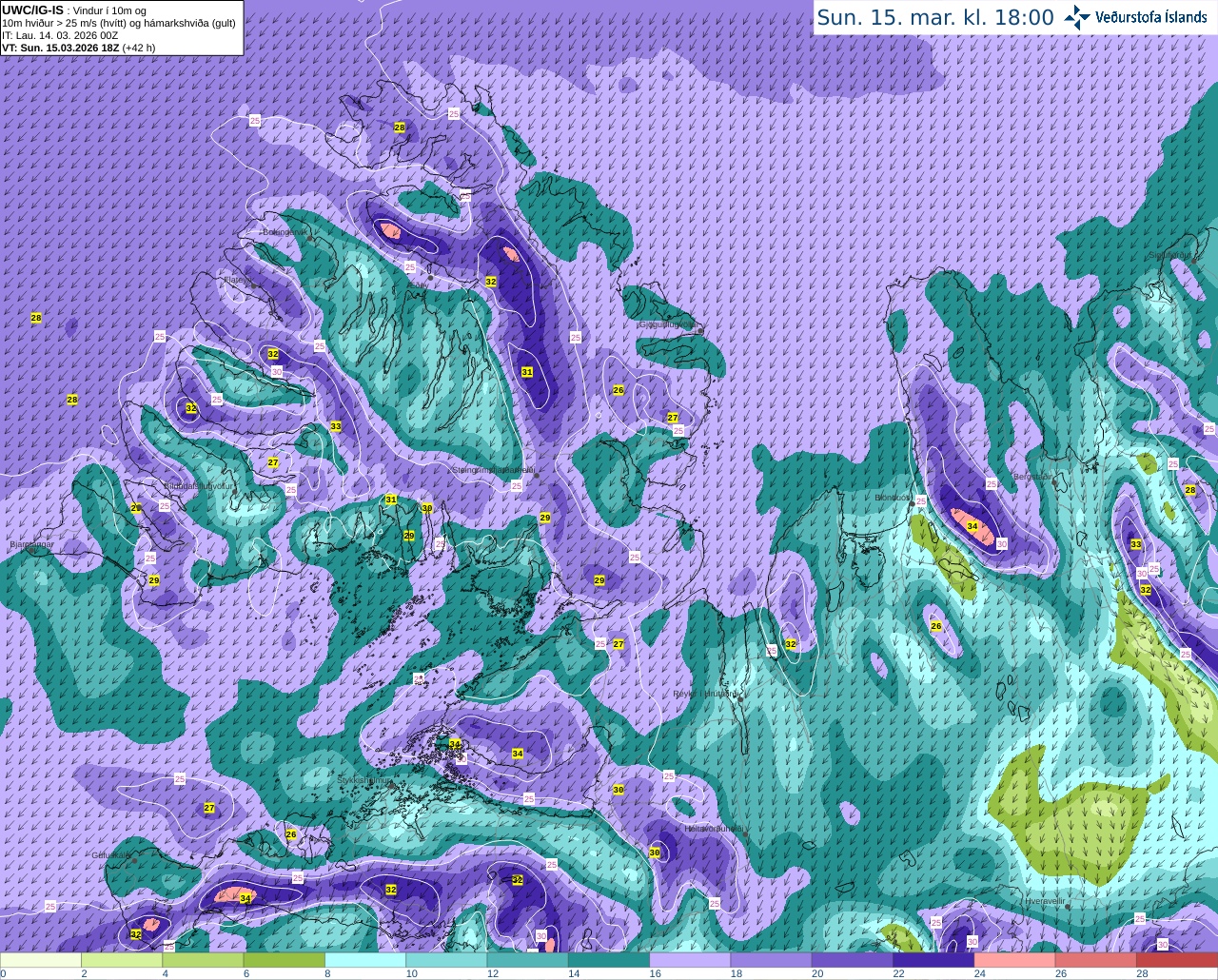1218x980 pixels.
Task: Click the Stykkishólmur place label
Action: click(364, 780)
